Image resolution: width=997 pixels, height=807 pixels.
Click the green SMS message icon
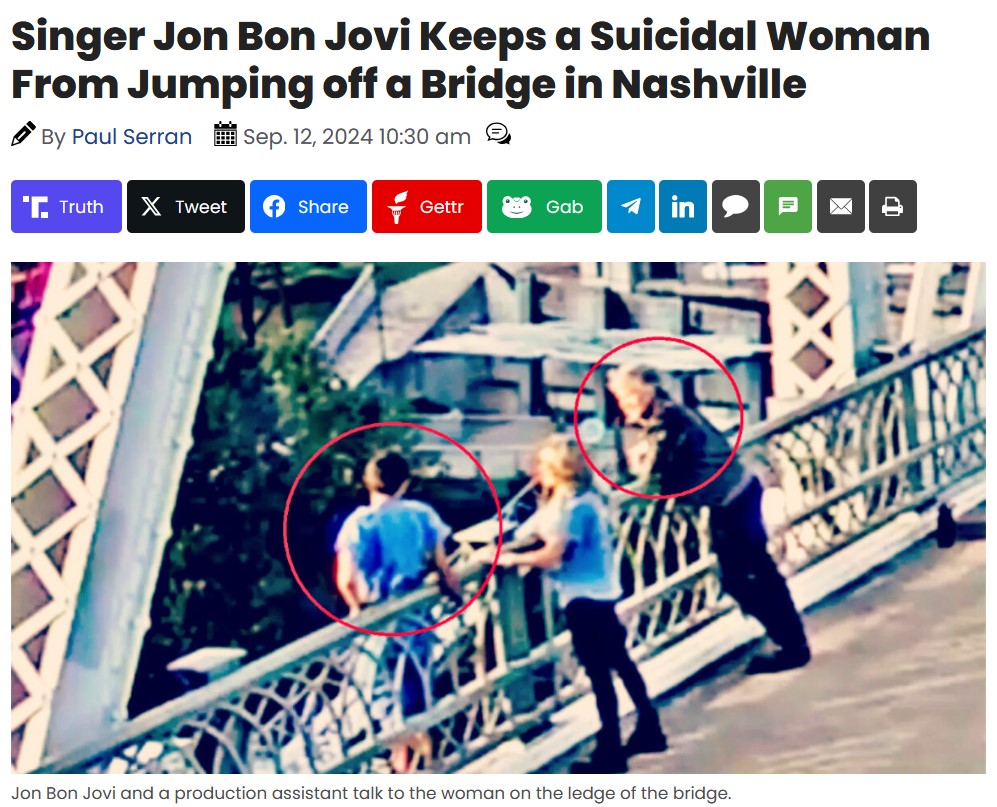coord(788,207)
